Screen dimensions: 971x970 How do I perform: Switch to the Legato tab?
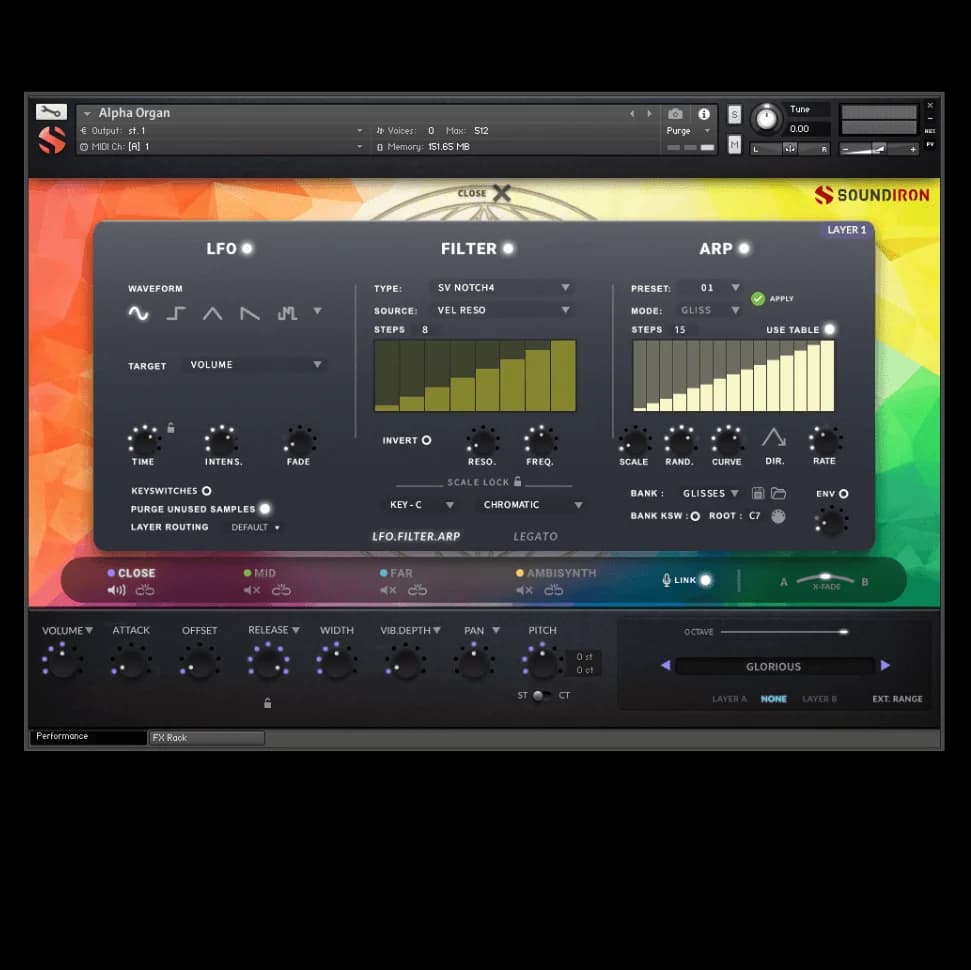(x=535, y=536)
